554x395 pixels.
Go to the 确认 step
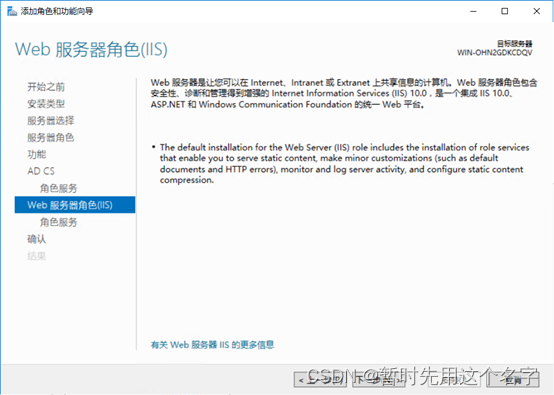[37, 239]
